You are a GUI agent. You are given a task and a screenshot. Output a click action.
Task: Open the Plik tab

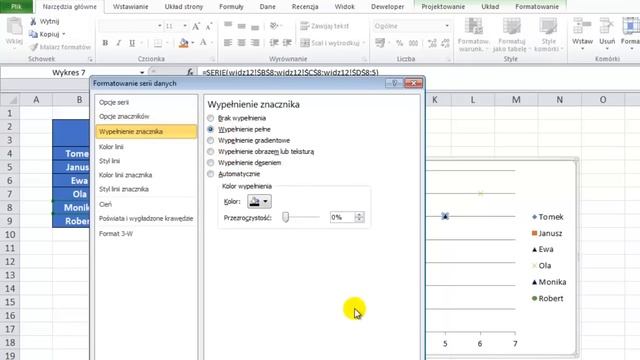16,7
